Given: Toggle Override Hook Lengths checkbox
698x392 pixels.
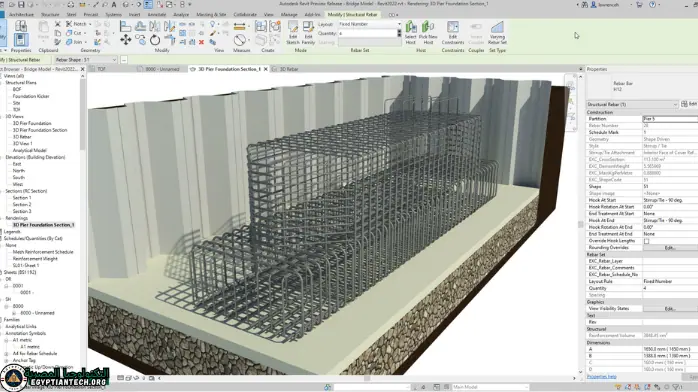Looking at the screenshot, I should point(646,241).
